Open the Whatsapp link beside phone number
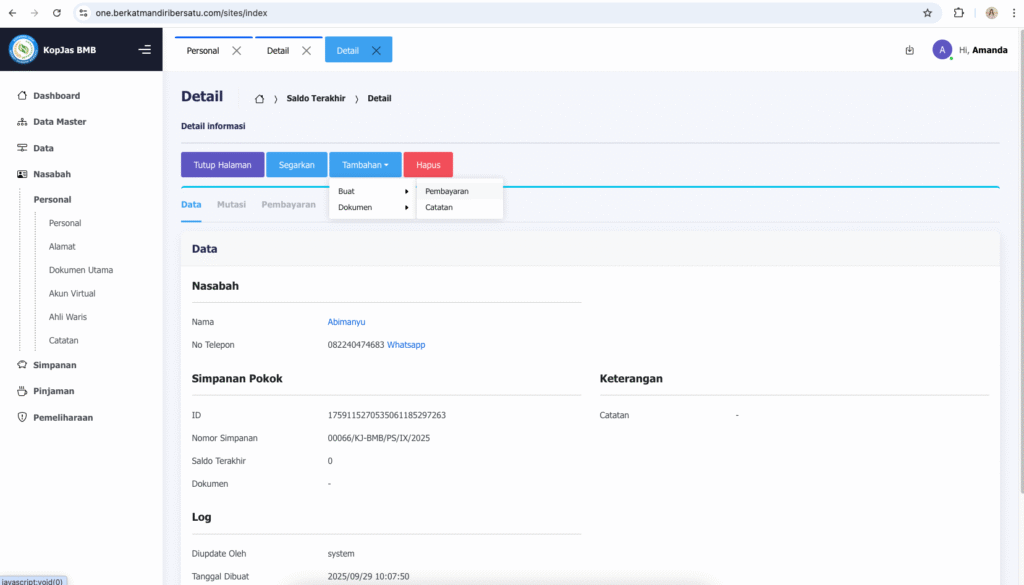The height and width of the screenshot is (585, 1024). click(406, 345)
